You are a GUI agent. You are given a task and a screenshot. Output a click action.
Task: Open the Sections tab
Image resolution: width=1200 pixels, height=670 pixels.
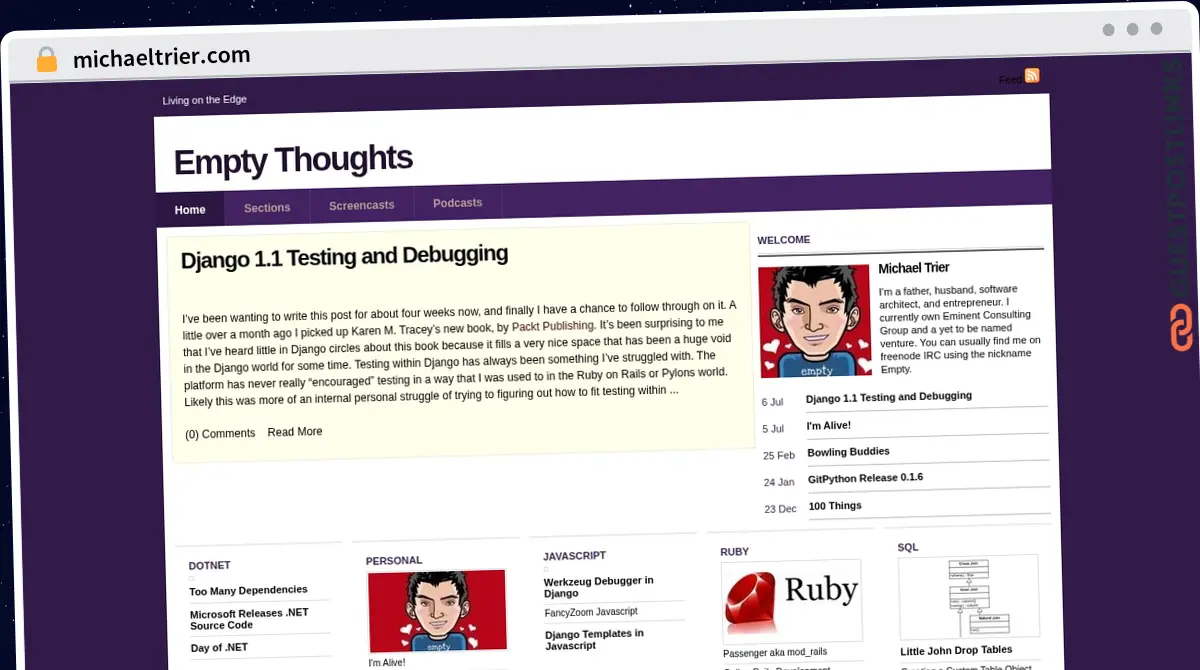click(x=267, y=208)
